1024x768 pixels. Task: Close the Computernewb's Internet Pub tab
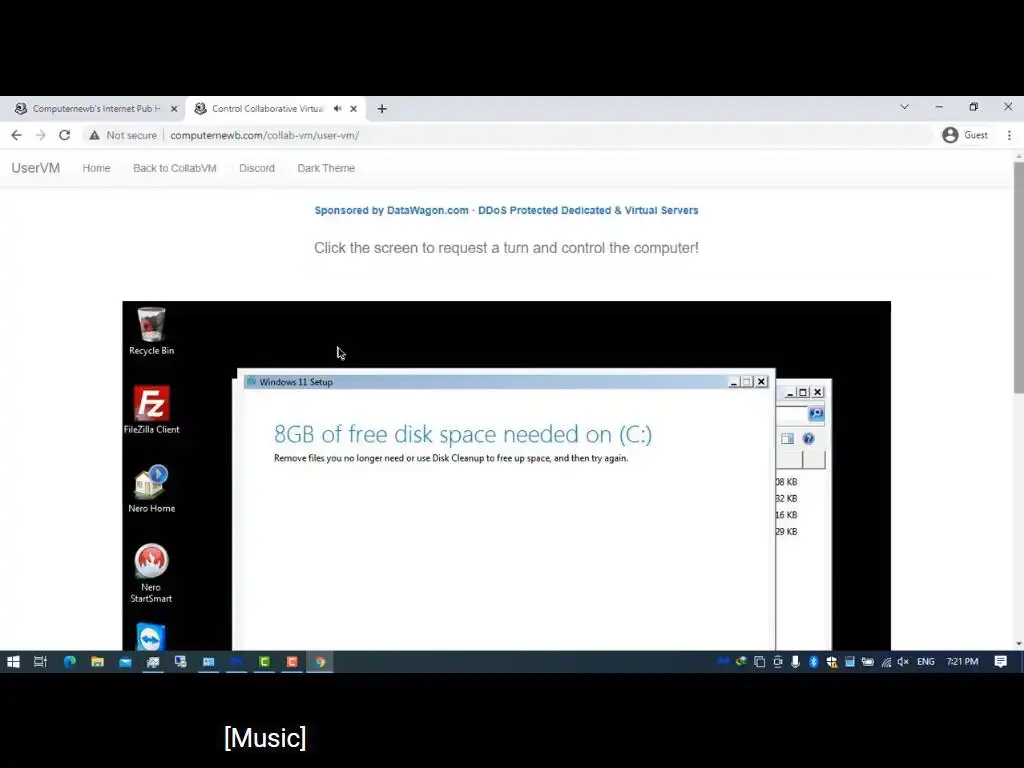tap(174, 109)
